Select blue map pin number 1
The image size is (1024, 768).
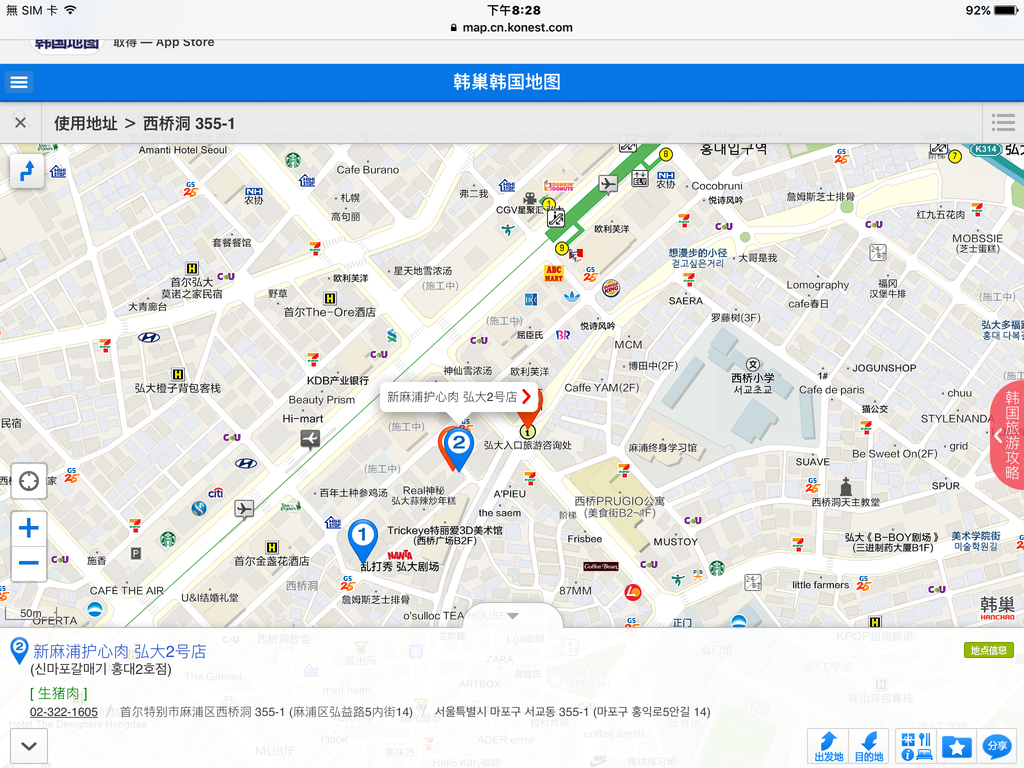point(362,541)
